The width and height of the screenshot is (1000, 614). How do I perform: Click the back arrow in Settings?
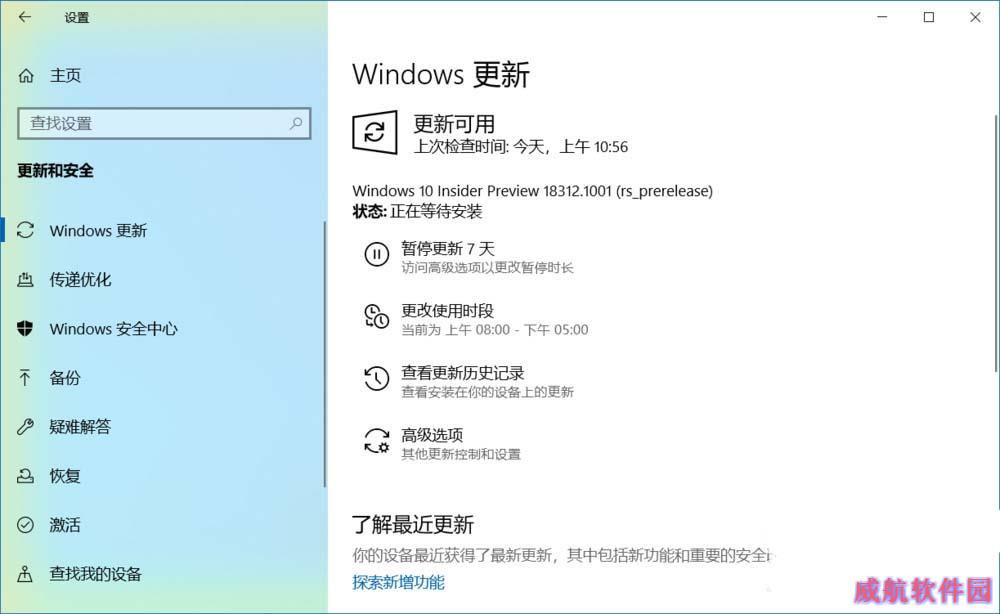[25, 17]
